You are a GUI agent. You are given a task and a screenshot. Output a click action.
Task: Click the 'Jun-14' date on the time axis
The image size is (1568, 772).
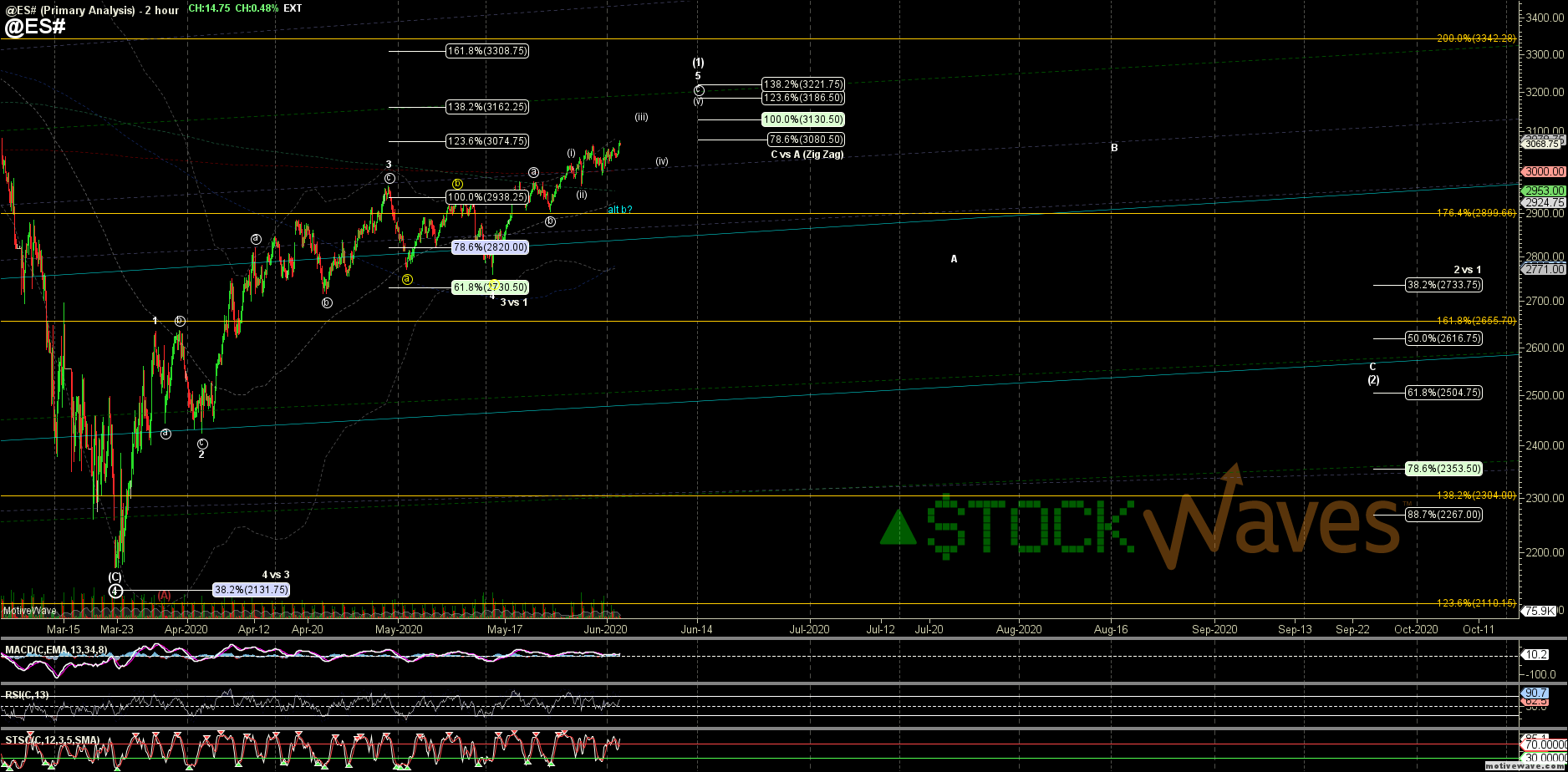[x=697, y=629]
